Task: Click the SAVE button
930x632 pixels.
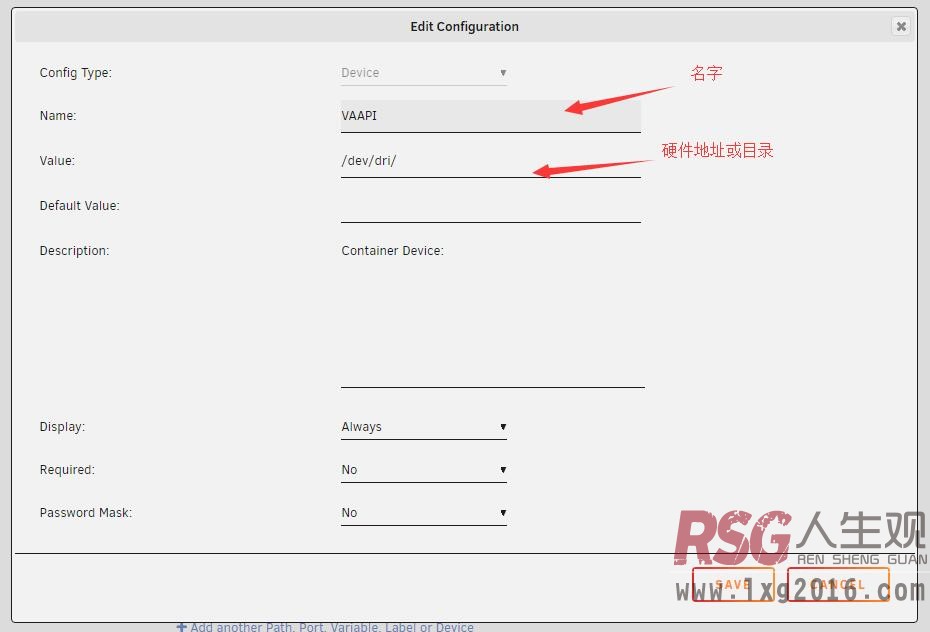Action: pos(733,585)
